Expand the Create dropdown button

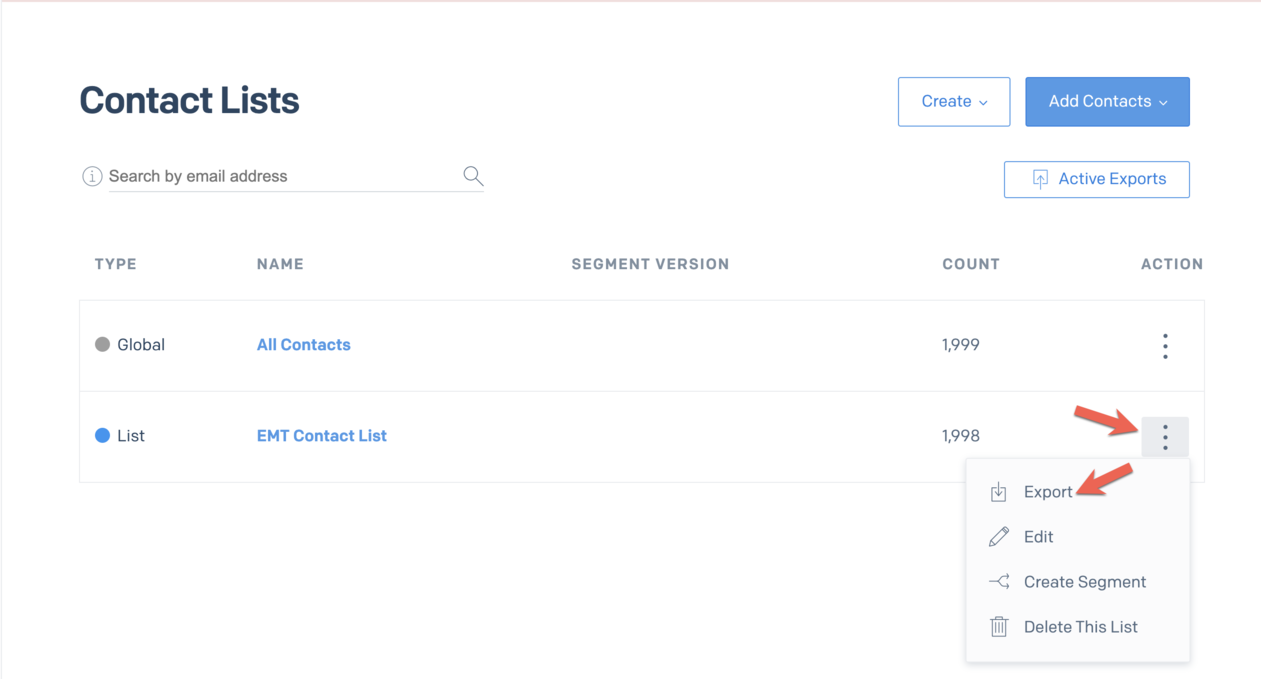click(x=954, y=102)
